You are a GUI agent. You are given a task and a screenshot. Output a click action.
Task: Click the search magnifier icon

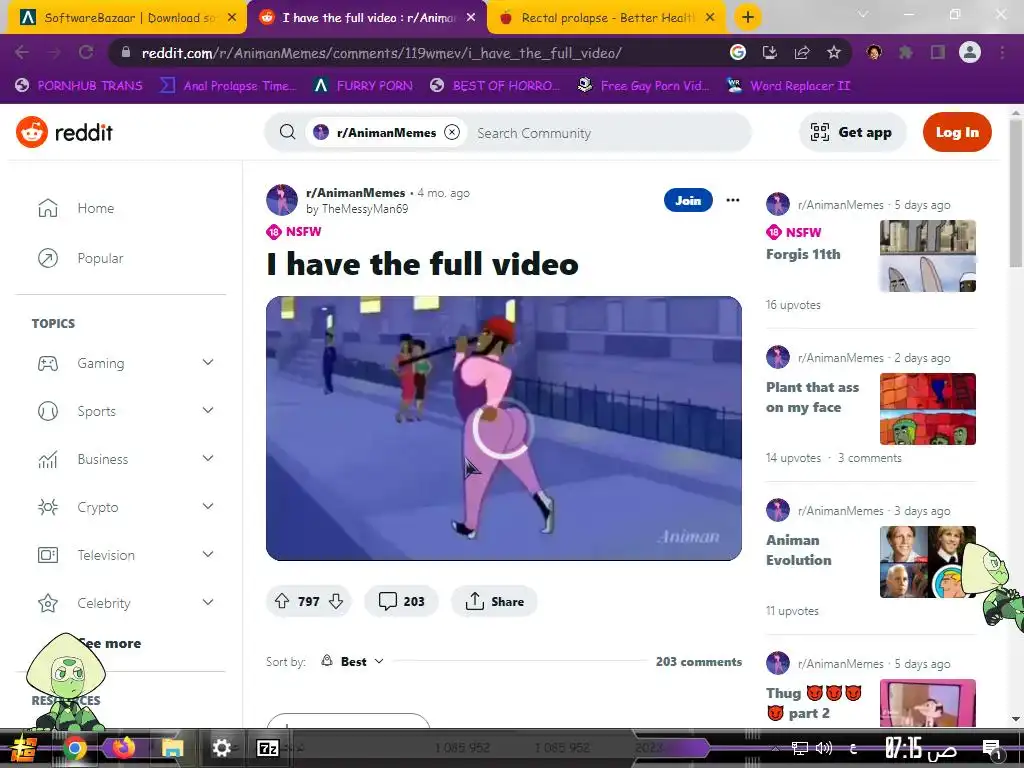(x=287, y=133)
